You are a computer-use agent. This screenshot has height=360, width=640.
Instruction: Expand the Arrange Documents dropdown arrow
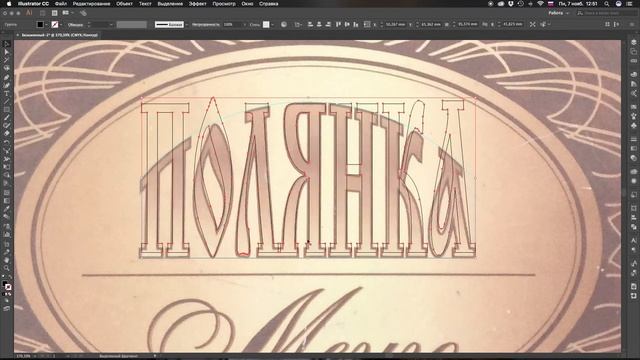click(72, 13)
